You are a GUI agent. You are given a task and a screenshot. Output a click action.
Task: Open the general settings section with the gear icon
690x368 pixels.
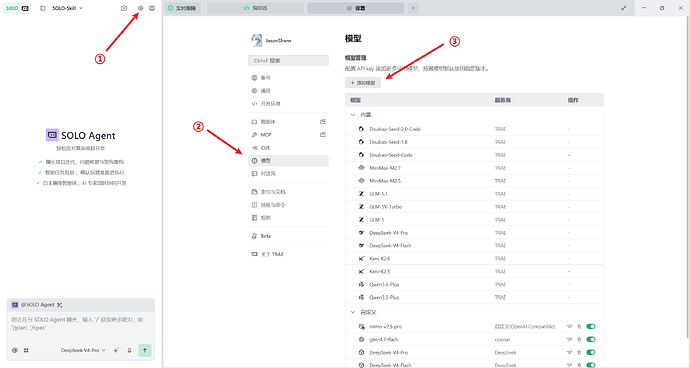[x=288, y=91]
